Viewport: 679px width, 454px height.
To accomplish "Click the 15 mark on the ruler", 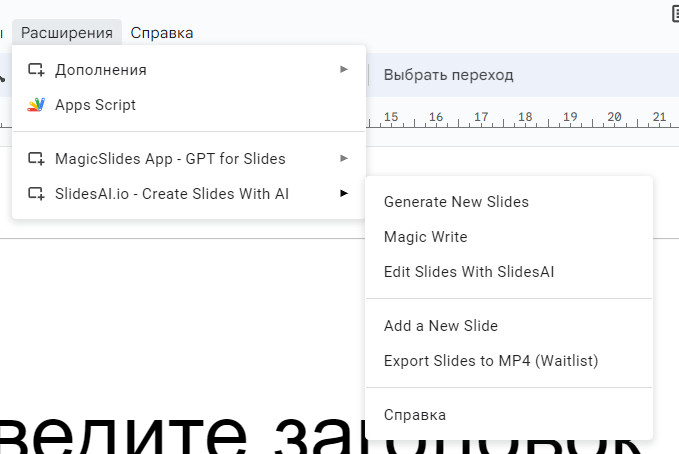I will pyautogui.click(x=391, y=117).
